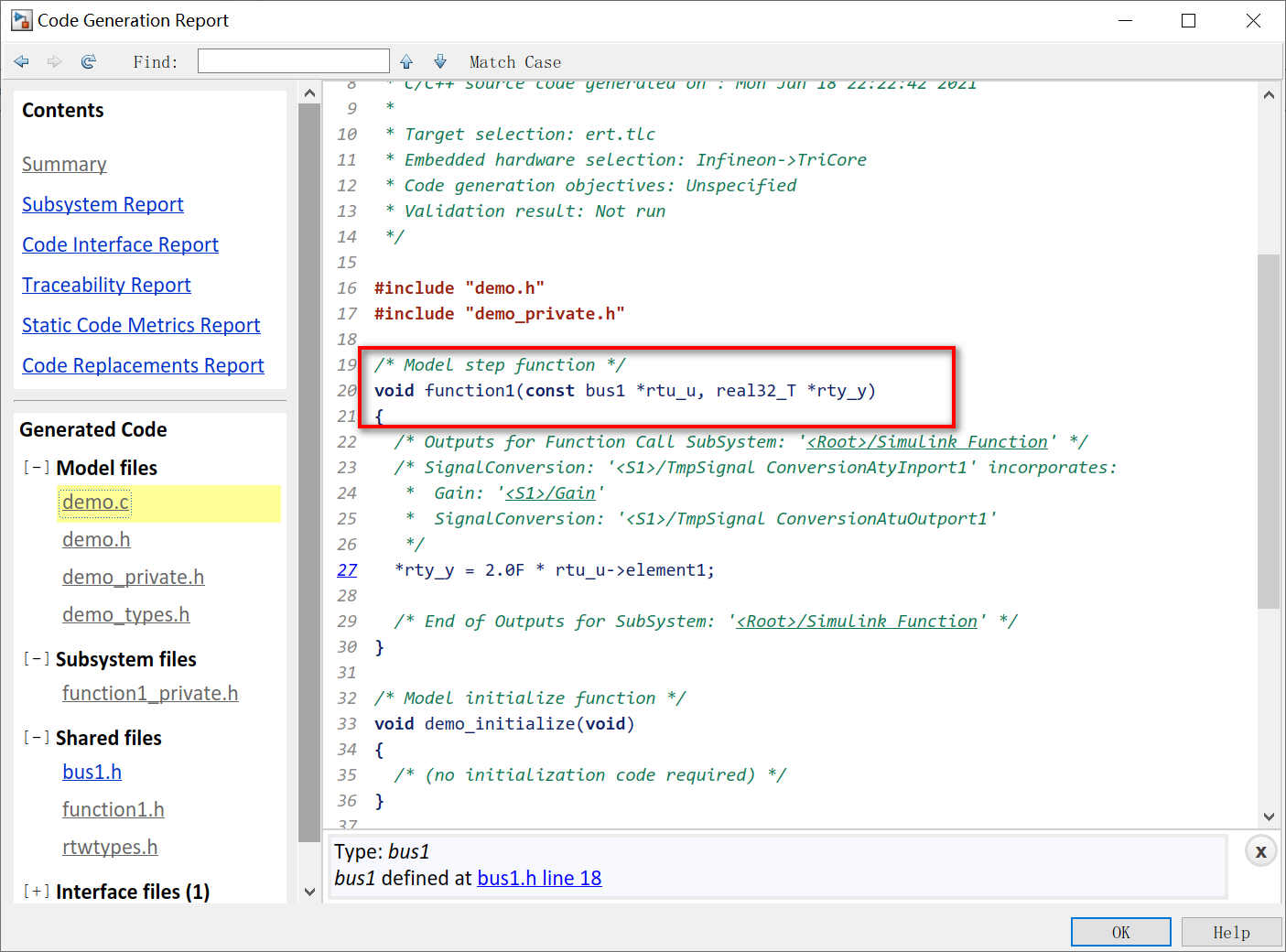Find next match with down arrow
This screenshot has width=1286, height=952.
coord(440,61)
